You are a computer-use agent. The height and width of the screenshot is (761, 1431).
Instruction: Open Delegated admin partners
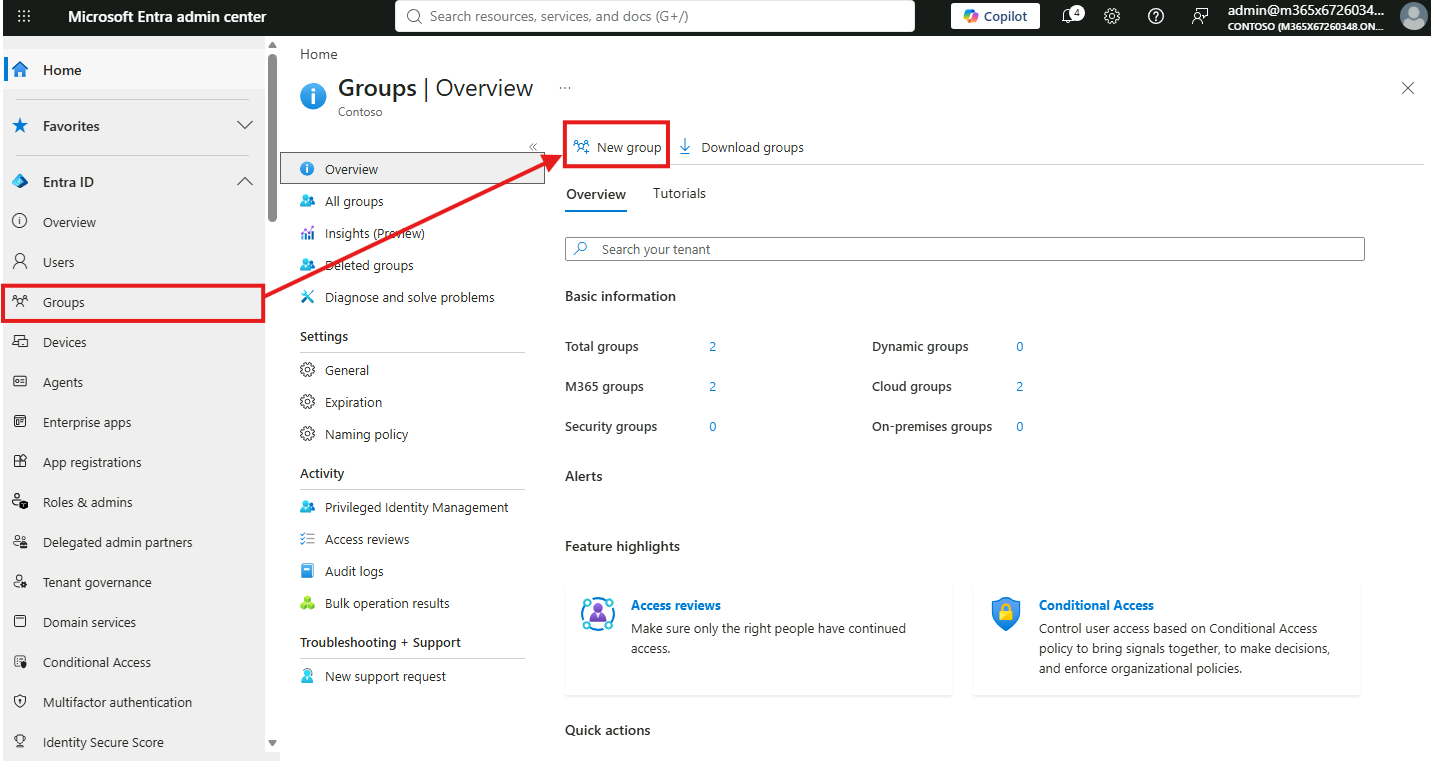click(x=134, y=542)
